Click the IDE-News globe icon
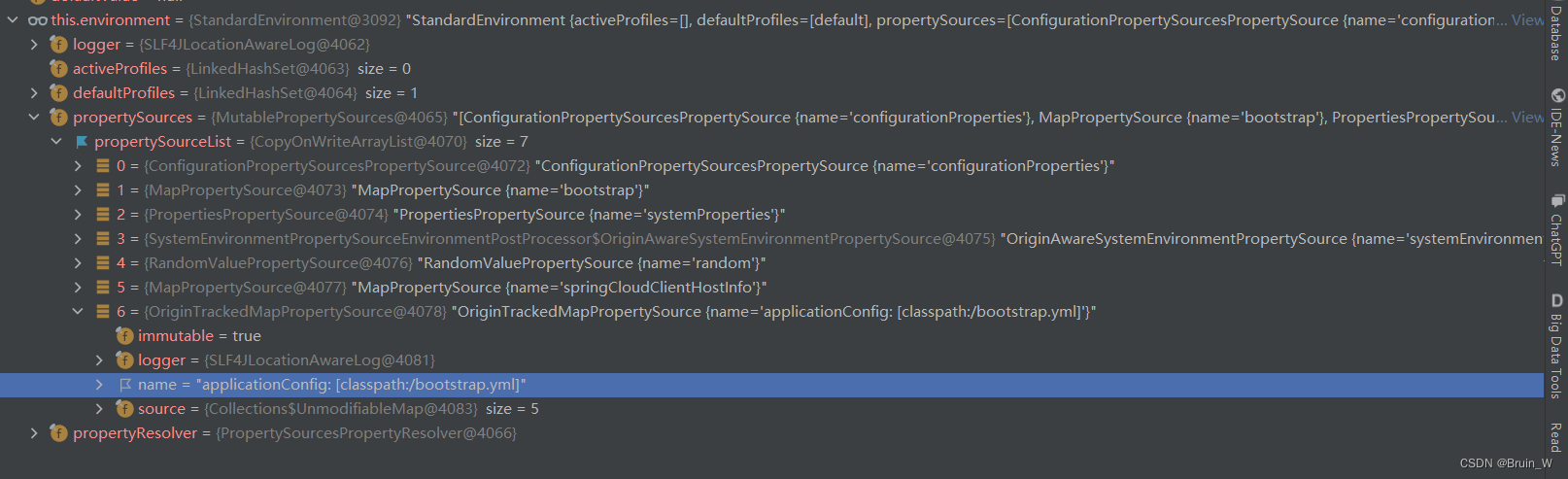The image size is (1568, 479). (x=1557, y=95)
